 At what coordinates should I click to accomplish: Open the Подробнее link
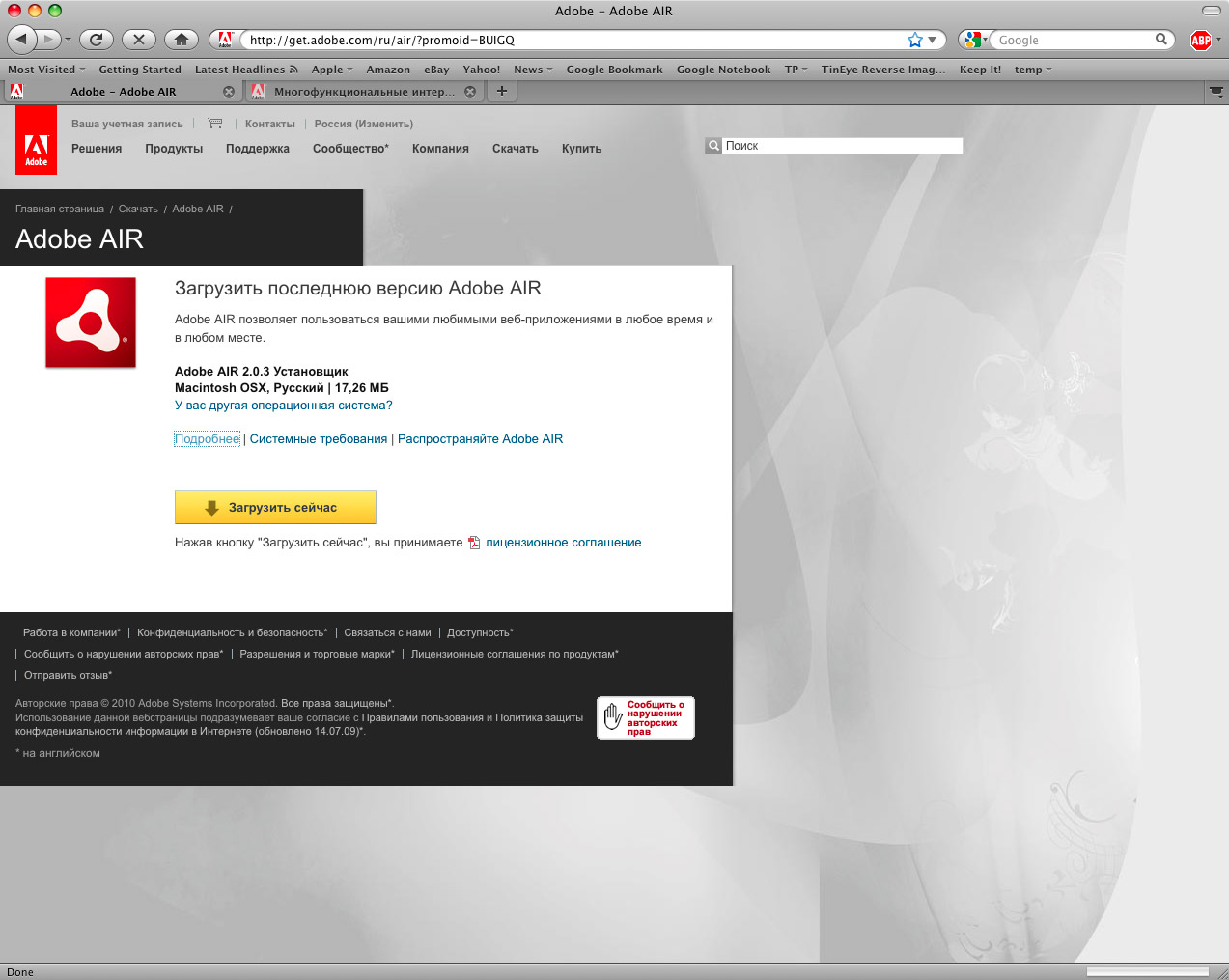point(207,439)
